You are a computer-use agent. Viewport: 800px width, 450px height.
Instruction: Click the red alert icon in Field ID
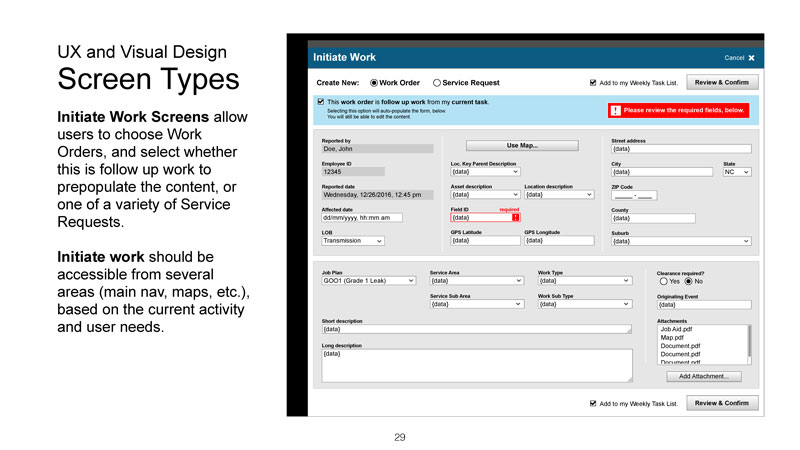pyautogui.click(x=515, y=217)
